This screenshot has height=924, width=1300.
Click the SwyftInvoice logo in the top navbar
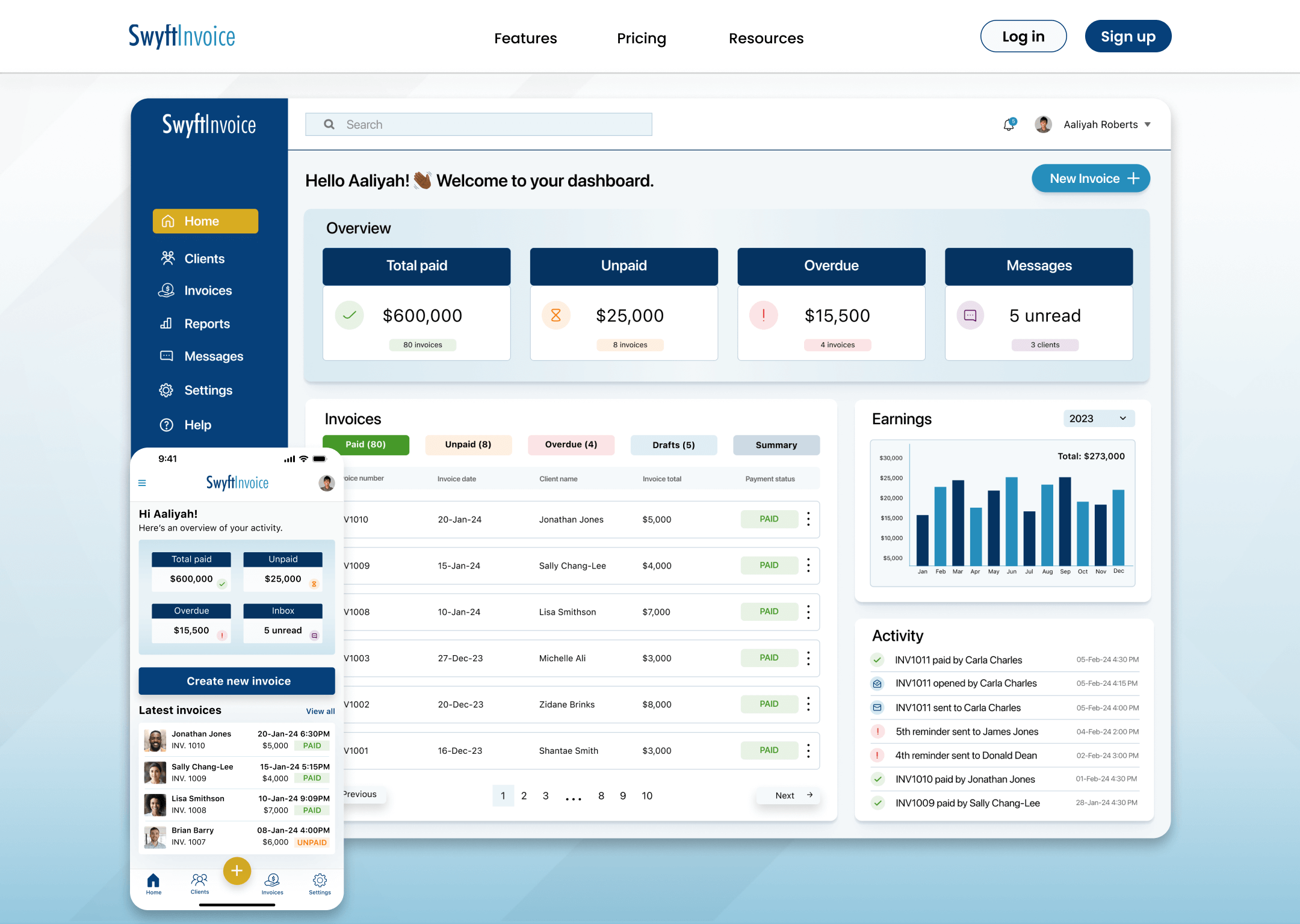tap(182, 36)
